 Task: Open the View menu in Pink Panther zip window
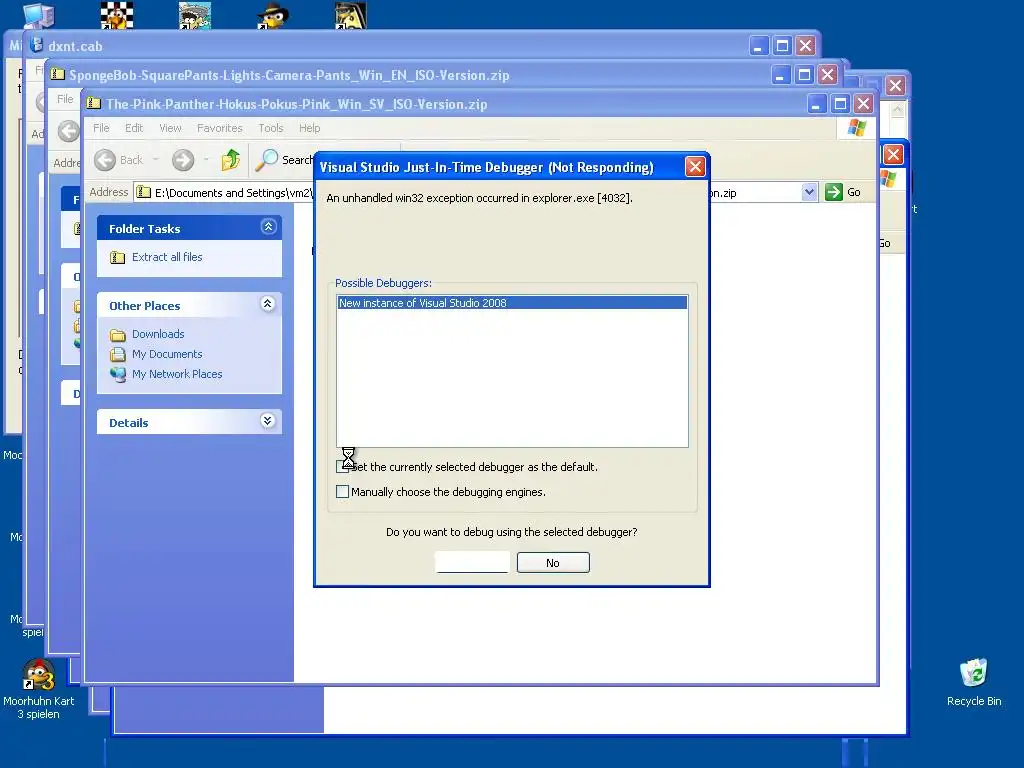click(170, 128)
